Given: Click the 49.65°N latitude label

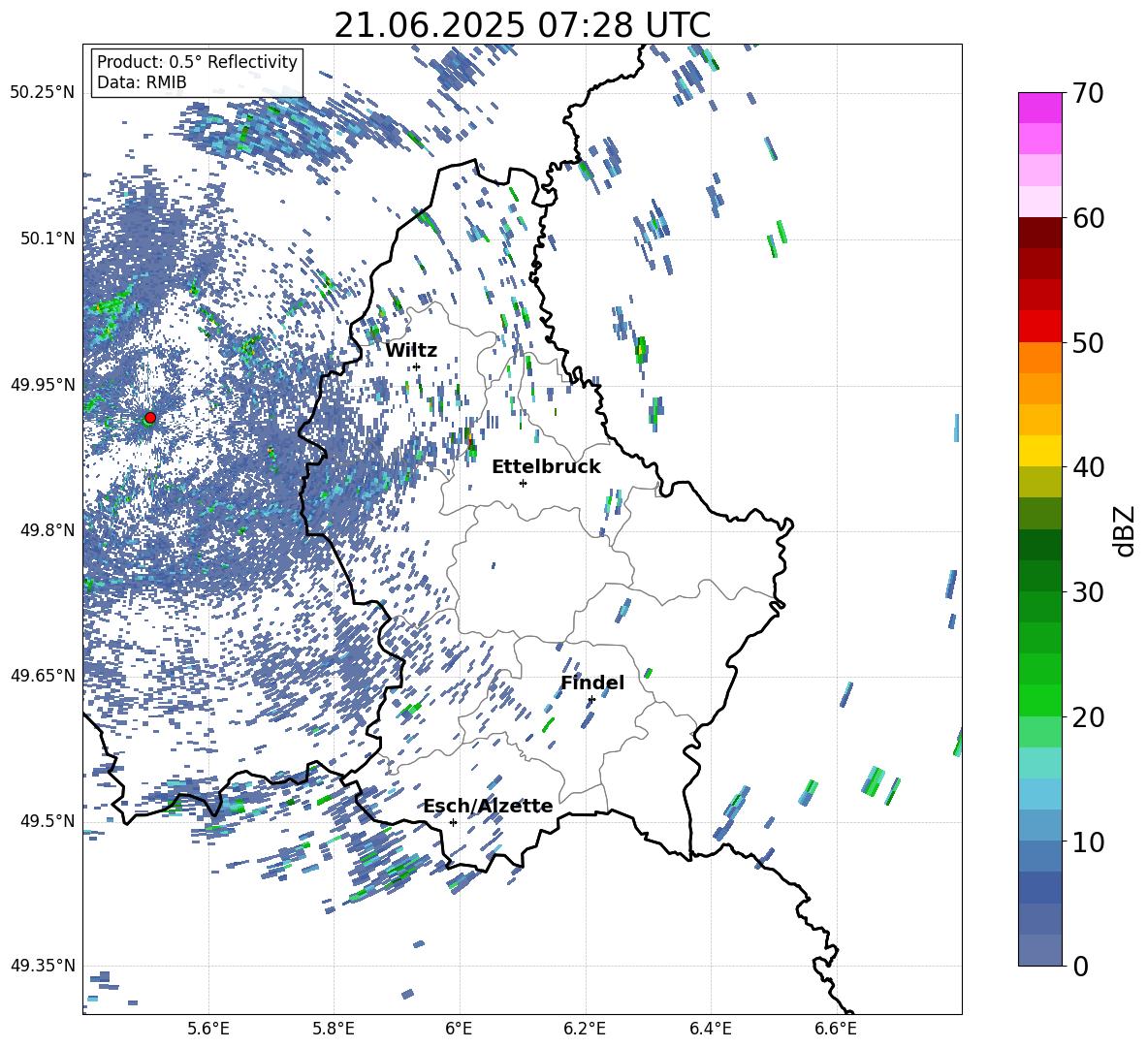Looking at the screenshot, I should pos(43,675).
